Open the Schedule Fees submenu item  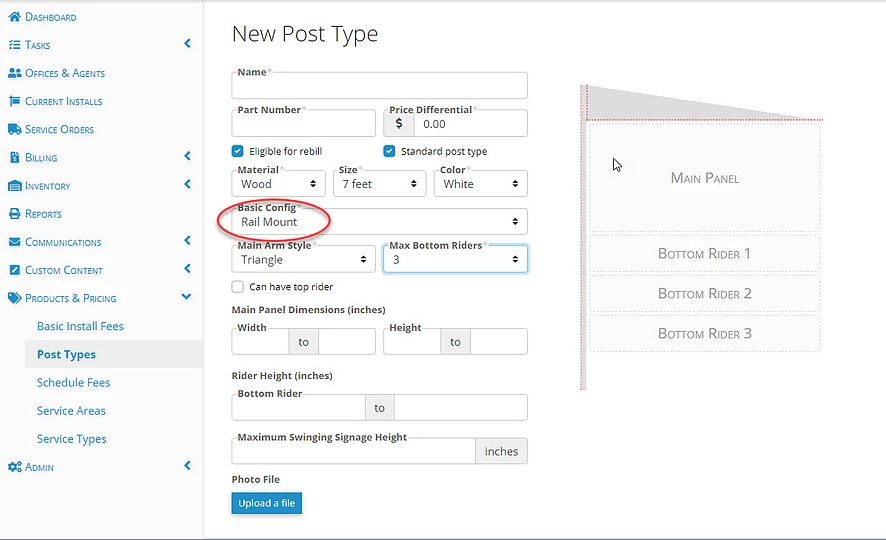click(73, 382)
